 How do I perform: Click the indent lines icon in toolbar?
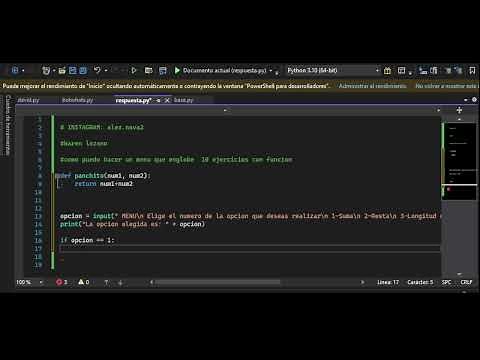[423, 70]
